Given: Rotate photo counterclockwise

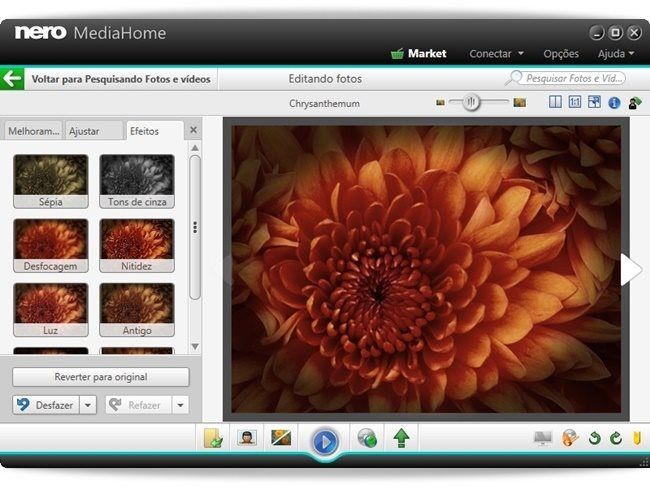Looking at the screenshot, I should click(594, 438).
